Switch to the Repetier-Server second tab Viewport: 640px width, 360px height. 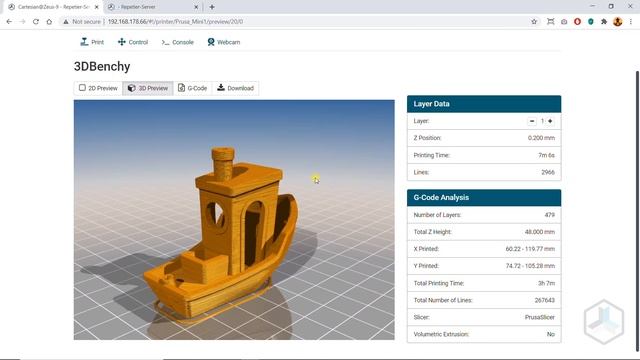pos(153,7)
